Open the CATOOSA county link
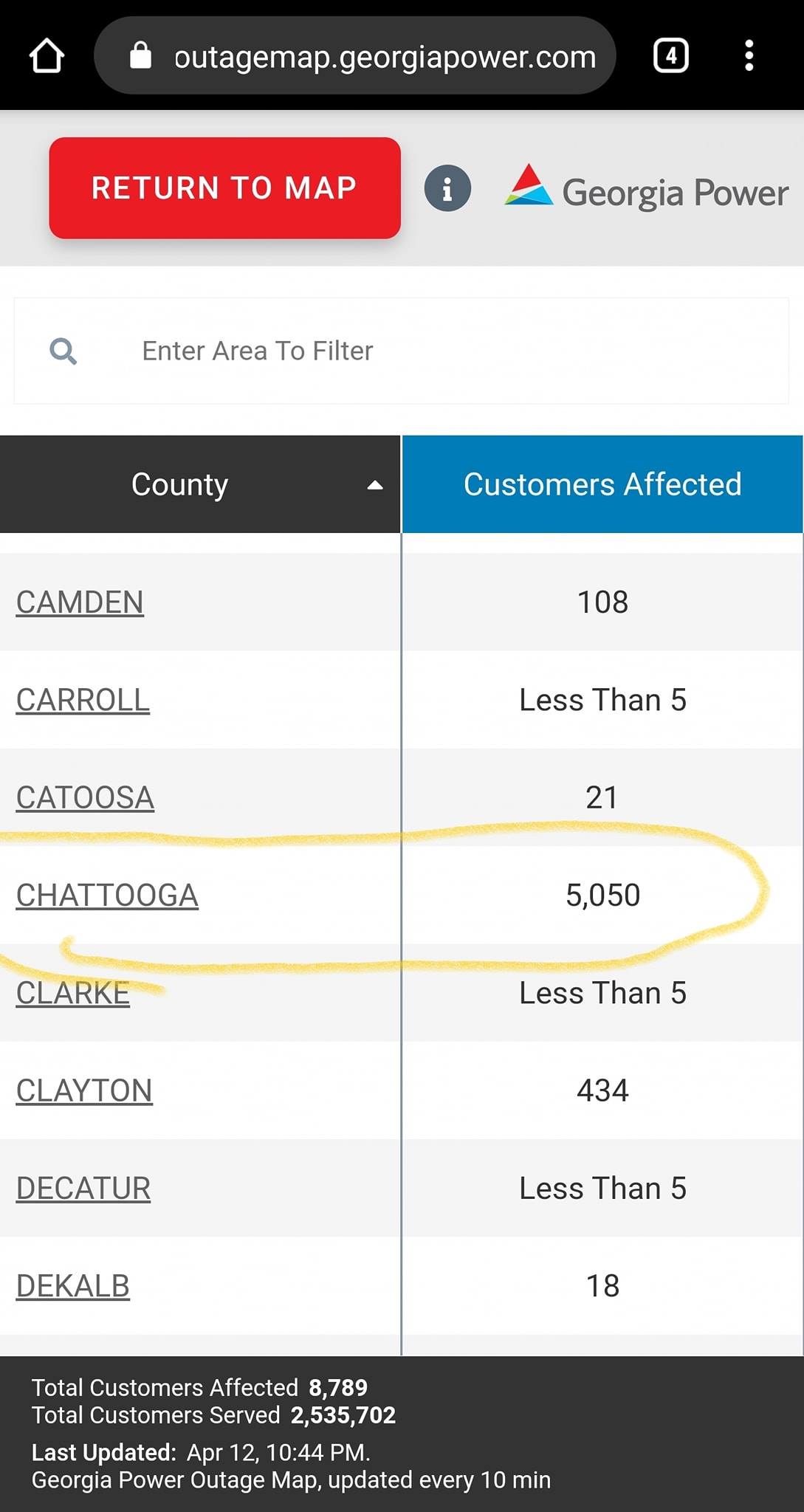 (85, 798)
